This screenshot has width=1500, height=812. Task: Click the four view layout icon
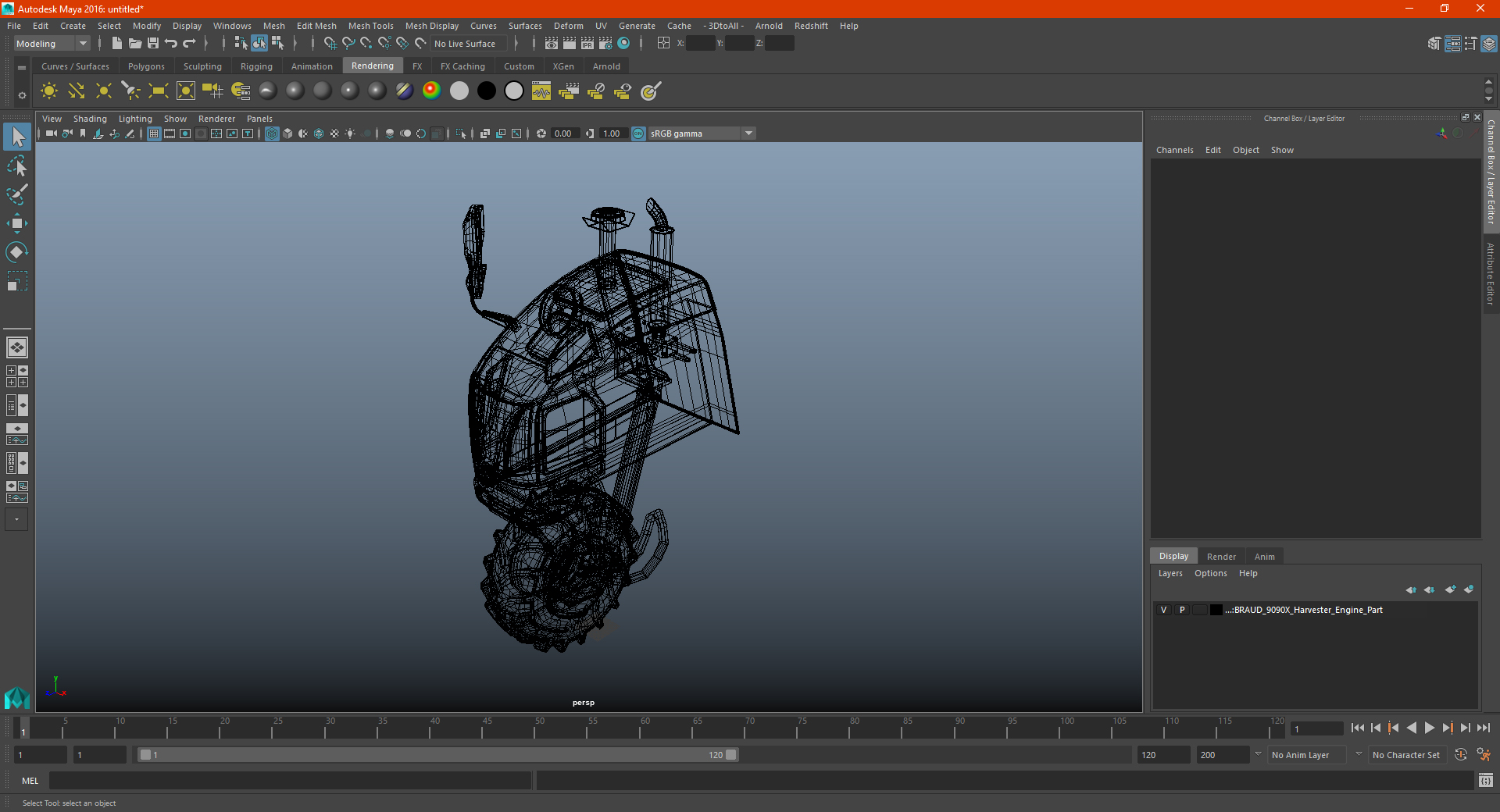17,376
